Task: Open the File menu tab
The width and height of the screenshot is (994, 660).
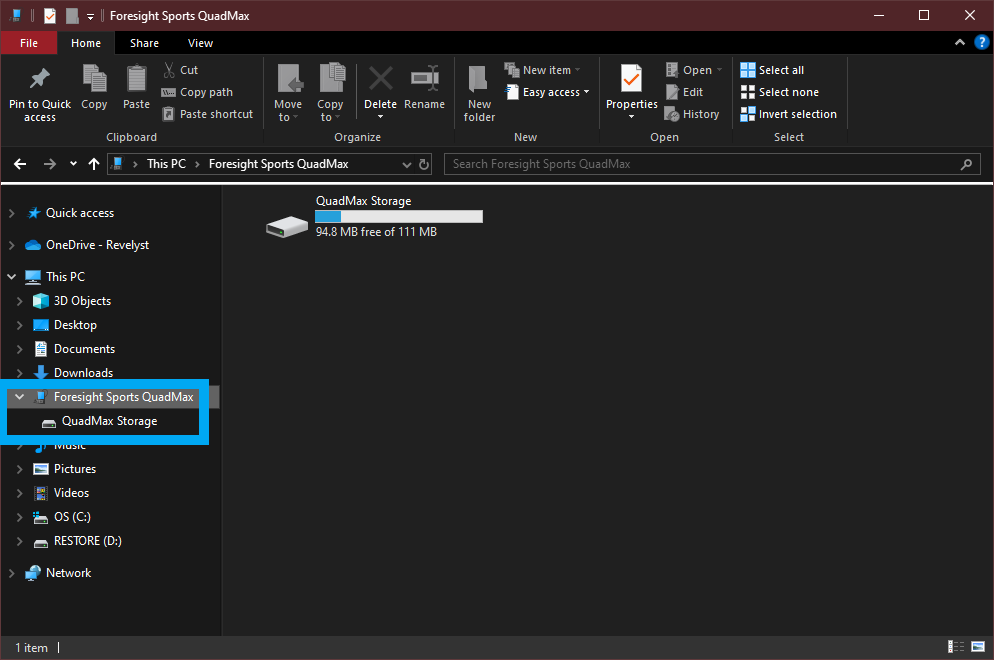Action: [29, 43]
